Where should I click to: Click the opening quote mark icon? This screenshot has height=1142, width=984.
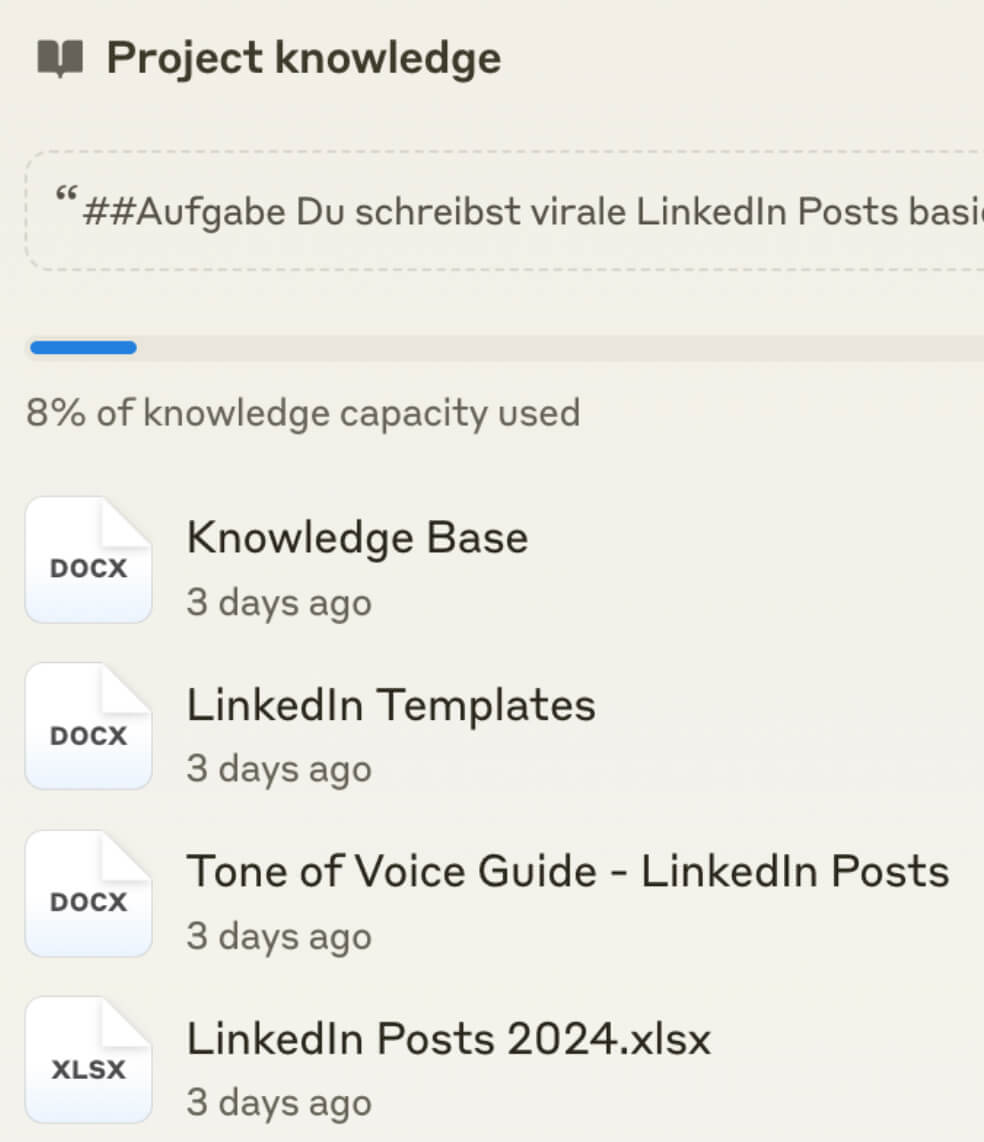point(67,197)
